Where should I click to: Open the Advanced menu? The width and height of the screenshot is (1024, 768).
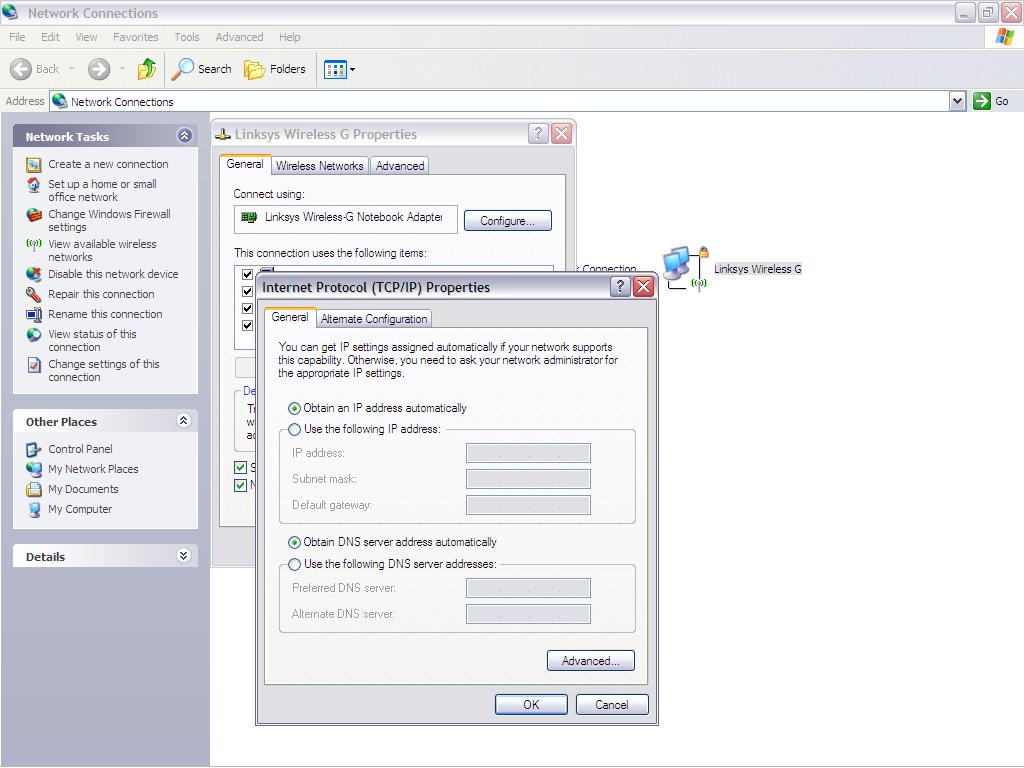pyautogui.click(x=239, y=37)
